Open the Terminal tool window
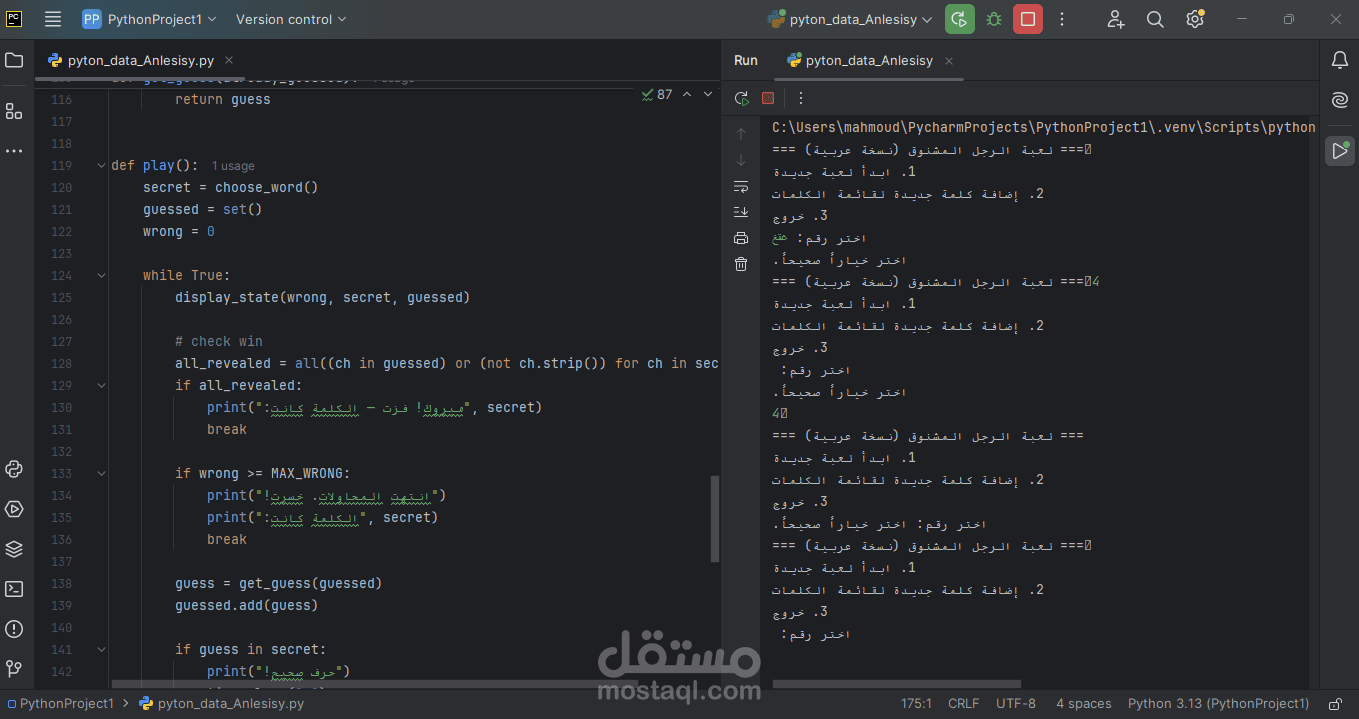 [x=14, y=589]
